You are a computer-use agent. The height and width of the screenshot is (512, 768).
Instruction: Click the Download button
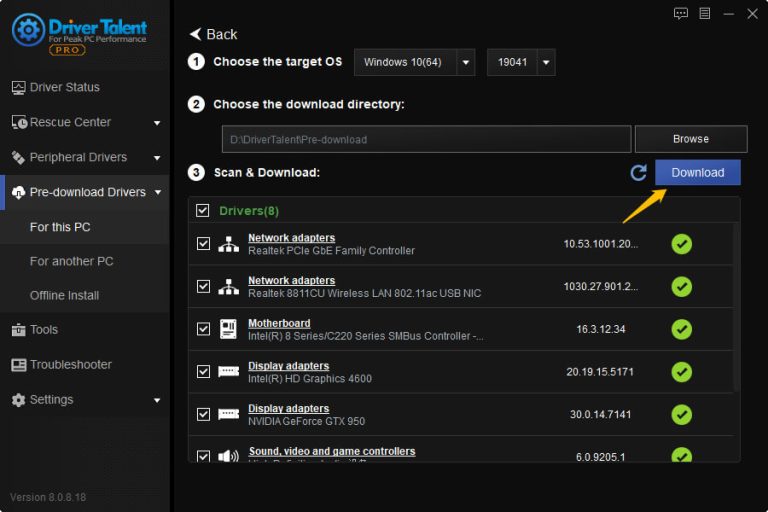(697, 173)
